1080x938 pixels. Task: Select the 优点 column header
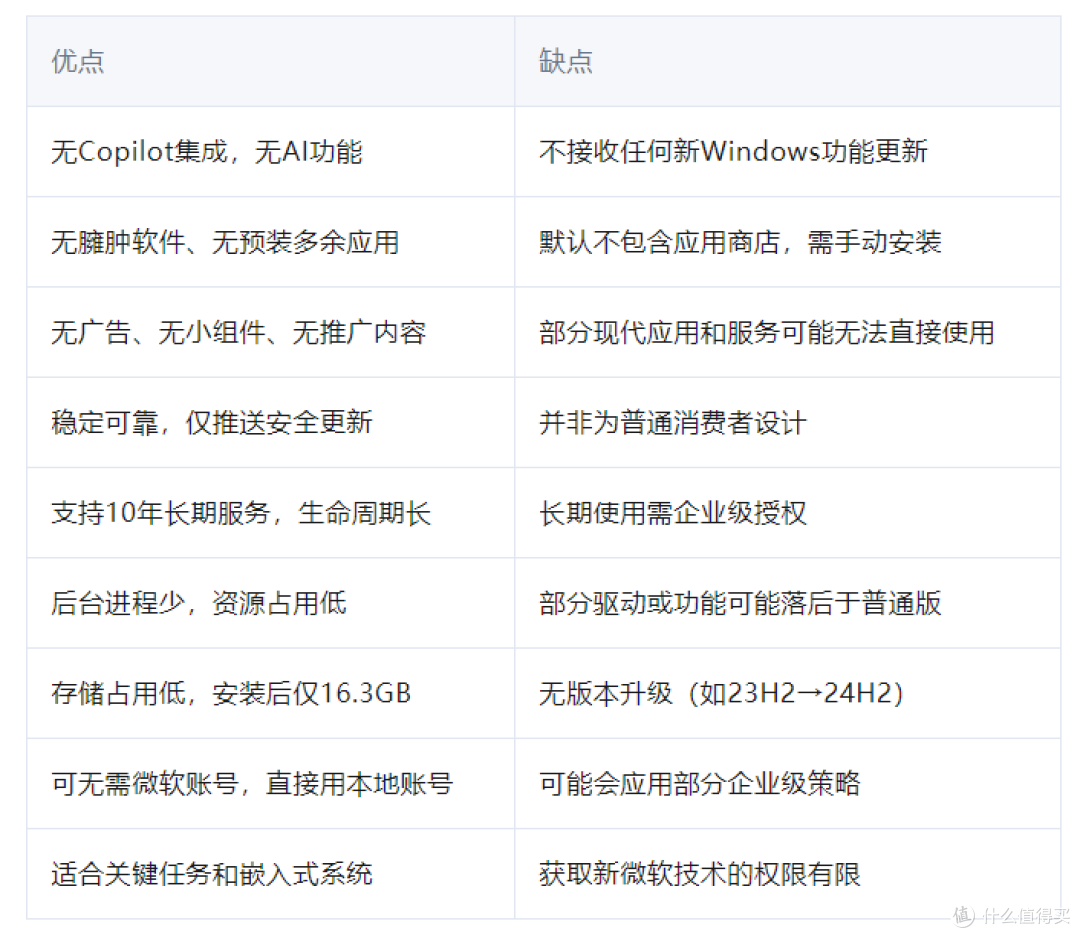click(271, 61)
